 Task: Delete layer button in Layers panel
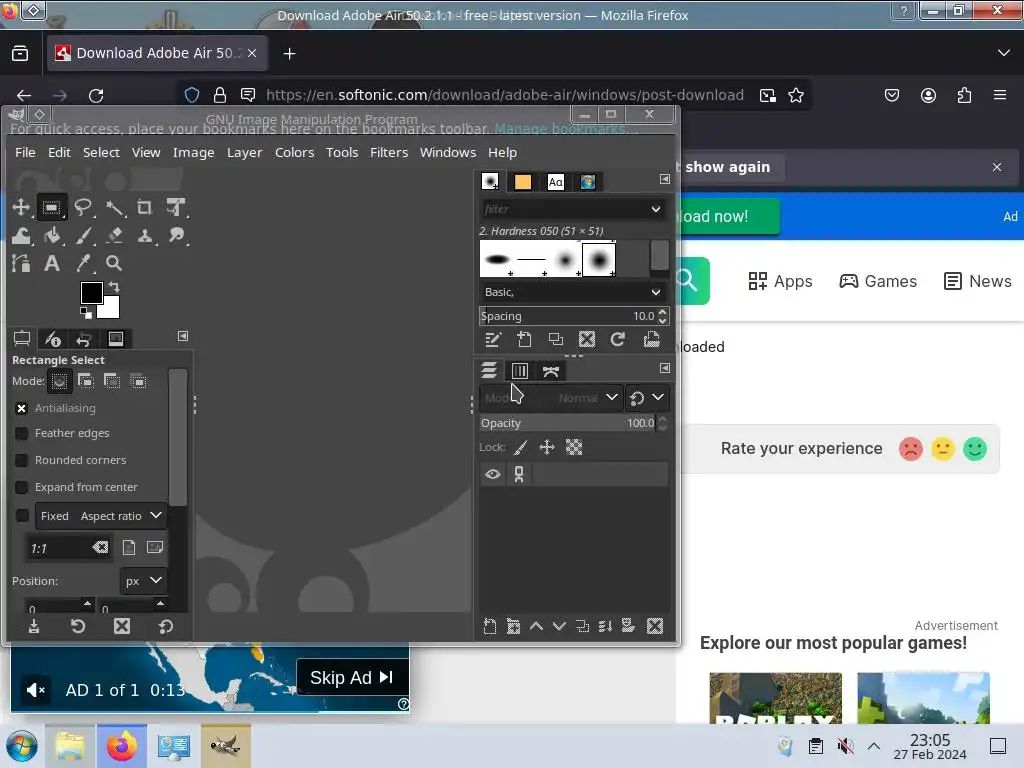tap(655, 627)
